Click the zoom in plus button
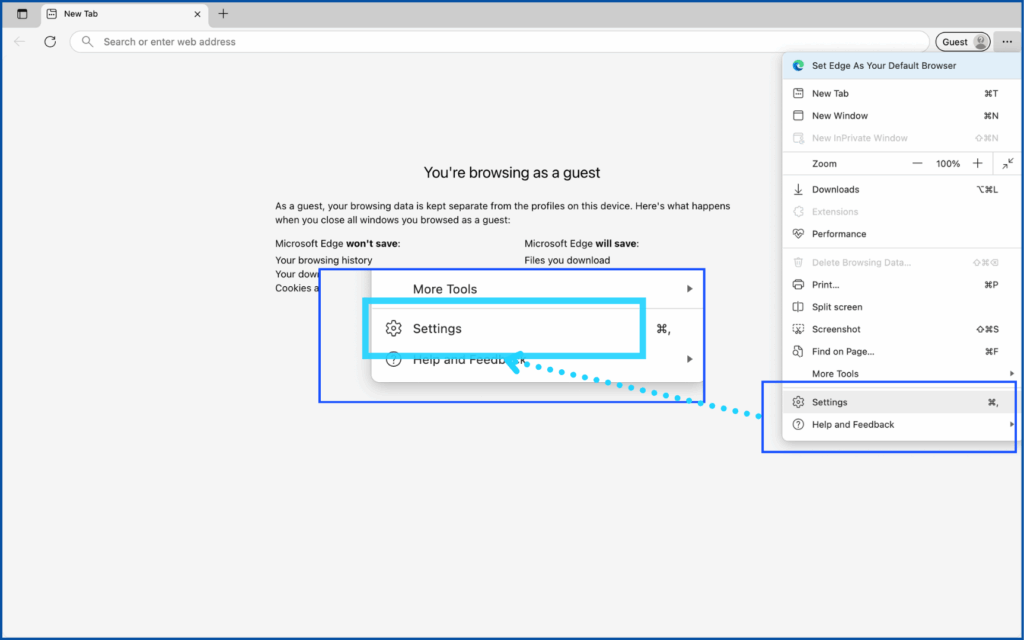 click(x=977, y=163)
